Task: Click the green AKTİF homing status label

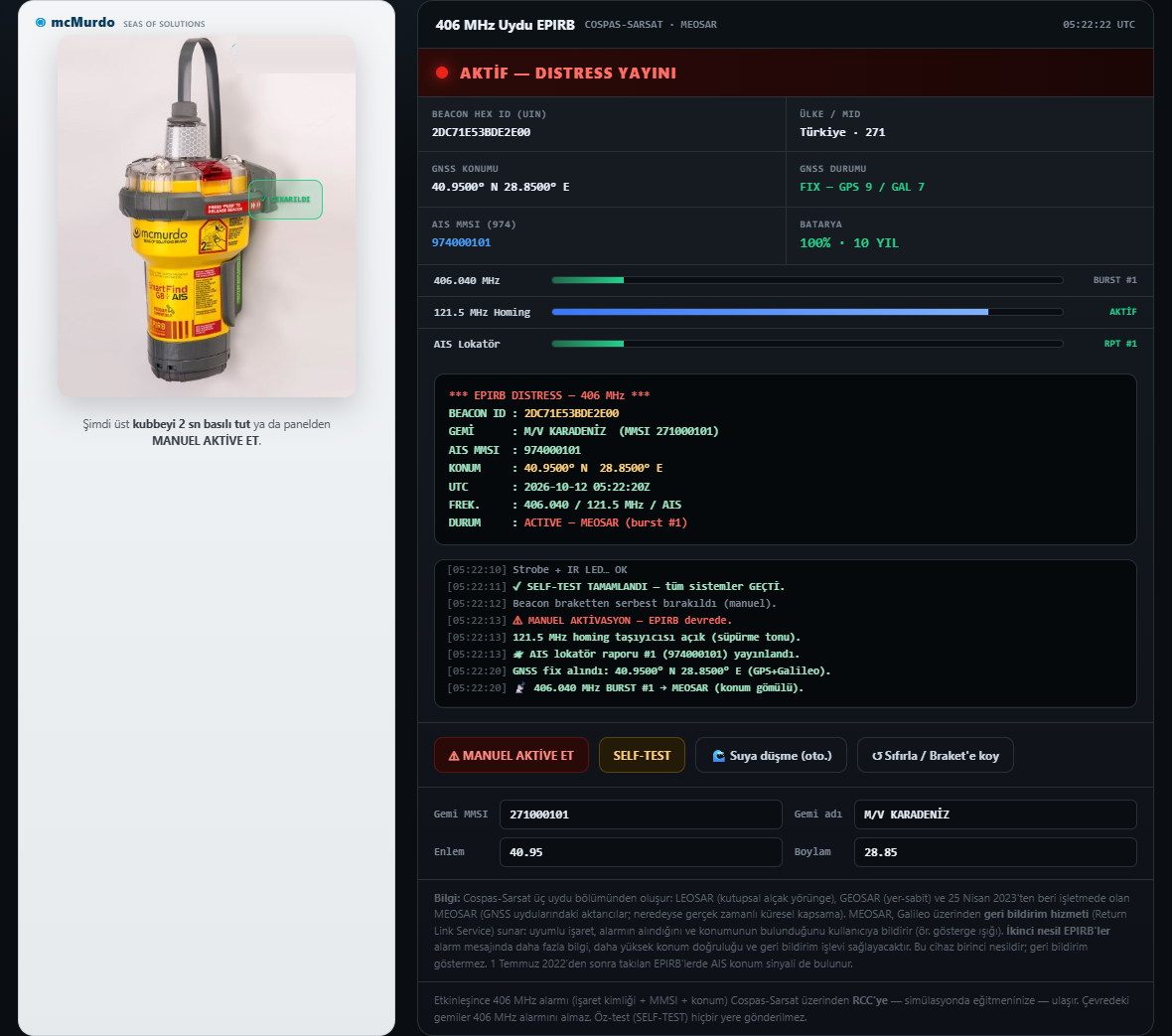Action: point(1122,312)
